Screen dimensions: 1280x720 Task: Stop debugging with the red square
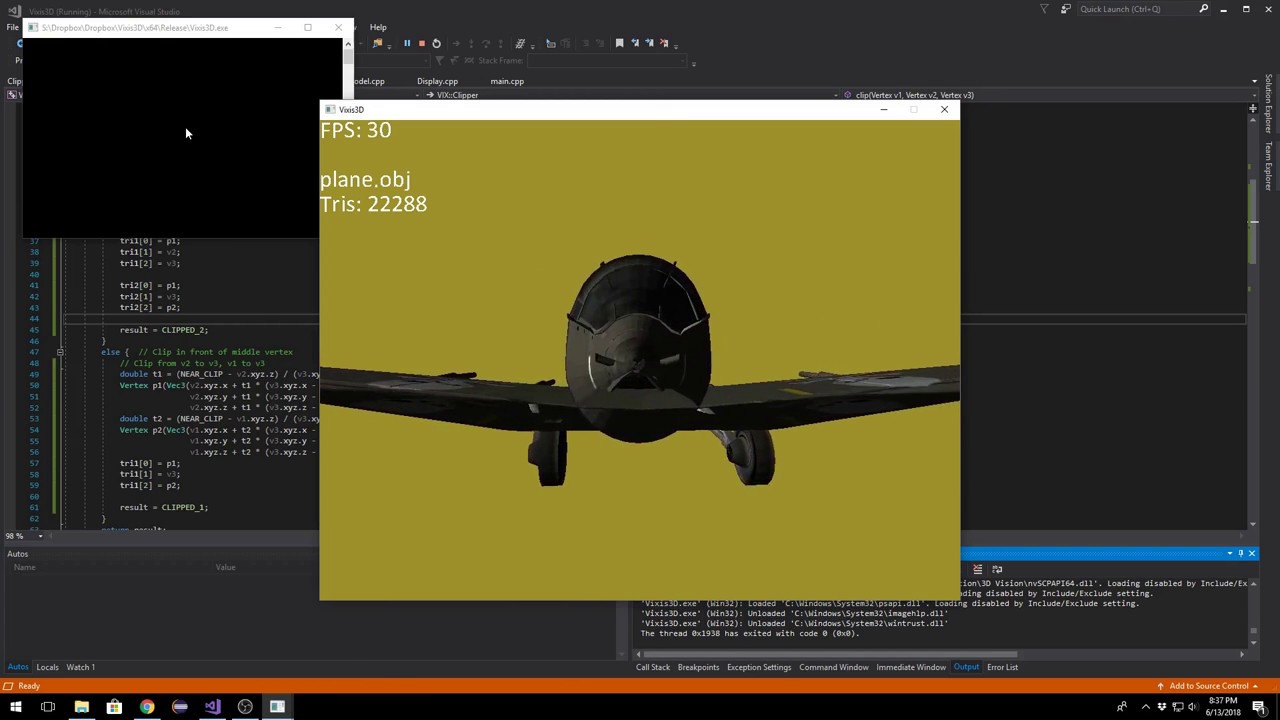[x=421, y=43]
